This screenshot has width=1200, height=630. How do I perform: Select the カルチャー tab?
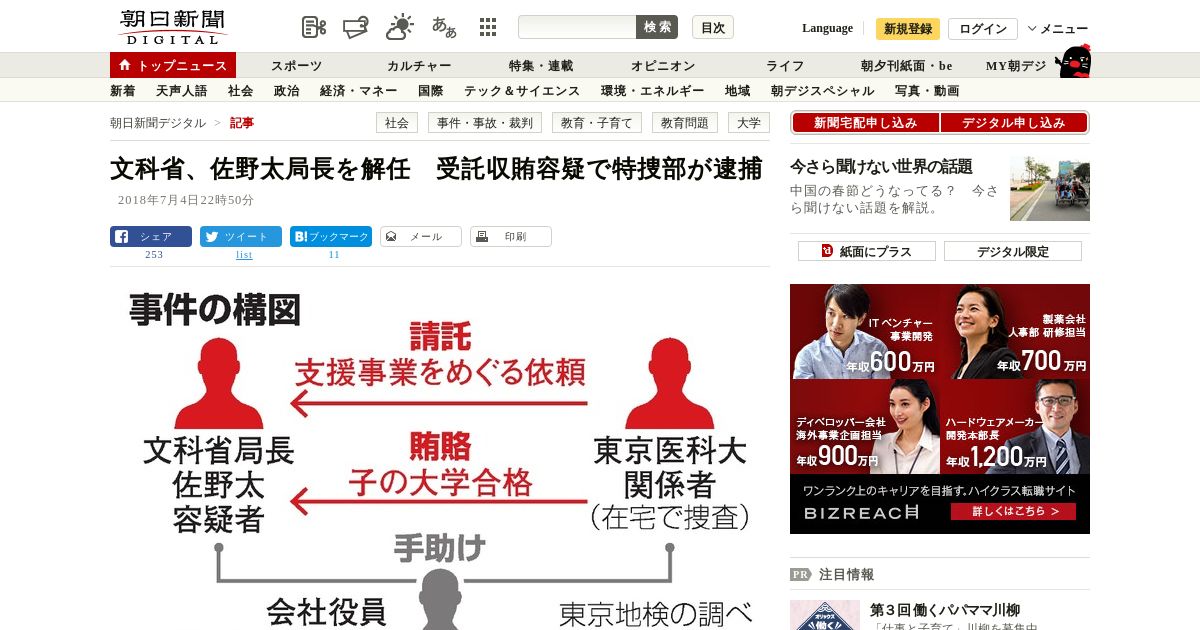click(x=419, y=66)
